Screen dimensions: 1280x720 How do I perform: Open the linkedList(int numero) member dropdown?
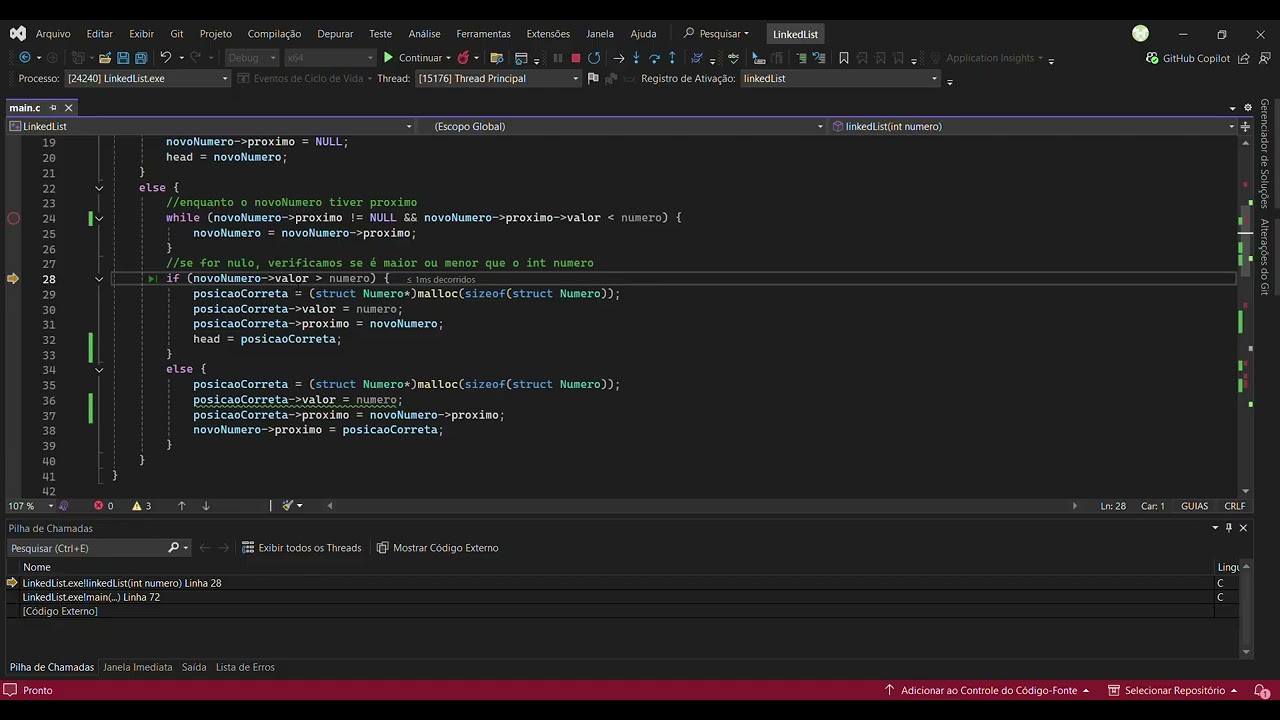pos(1034,126)
